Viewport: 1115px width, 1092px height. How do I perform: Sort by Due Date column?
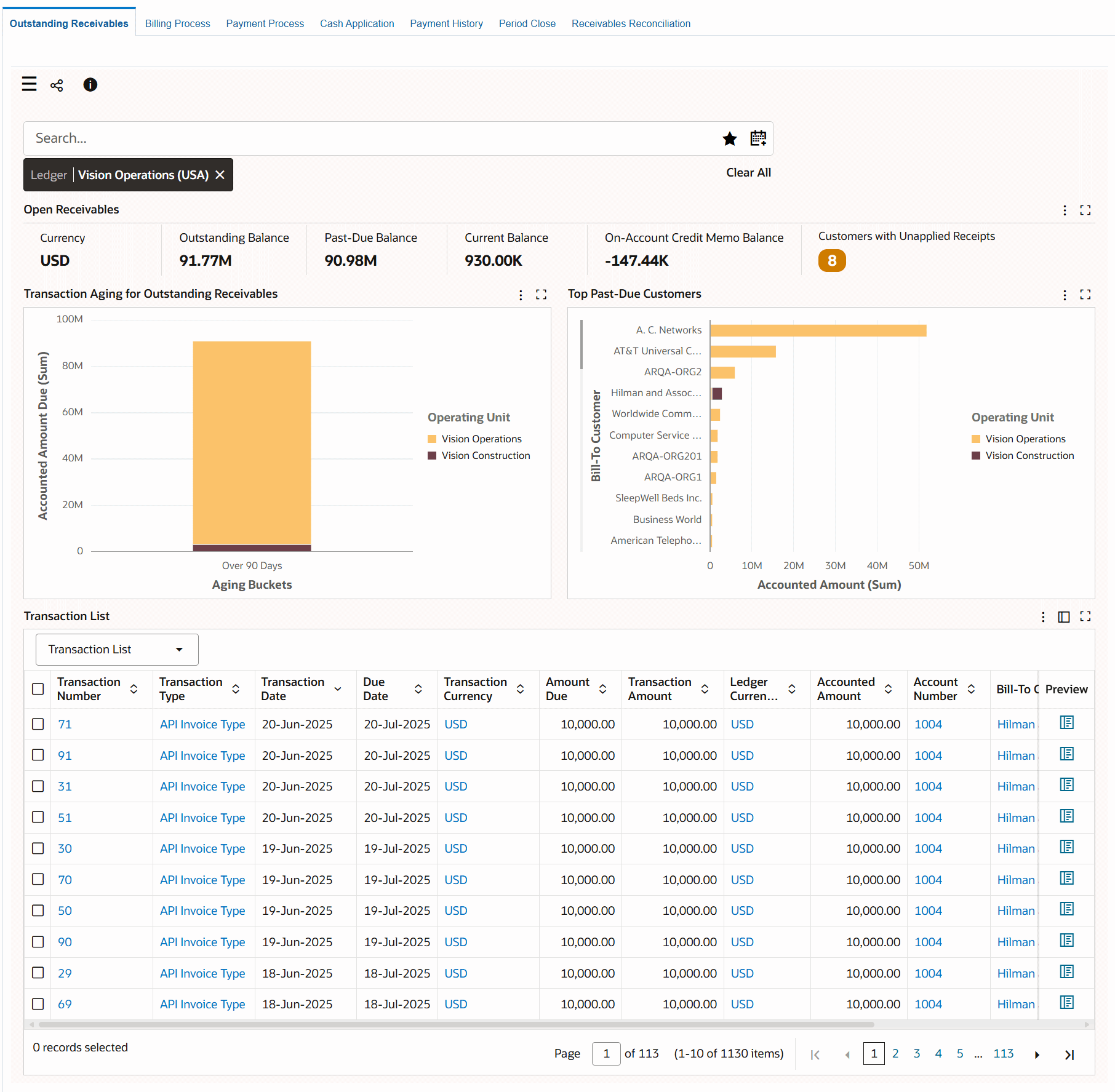[x=418, y=689]
